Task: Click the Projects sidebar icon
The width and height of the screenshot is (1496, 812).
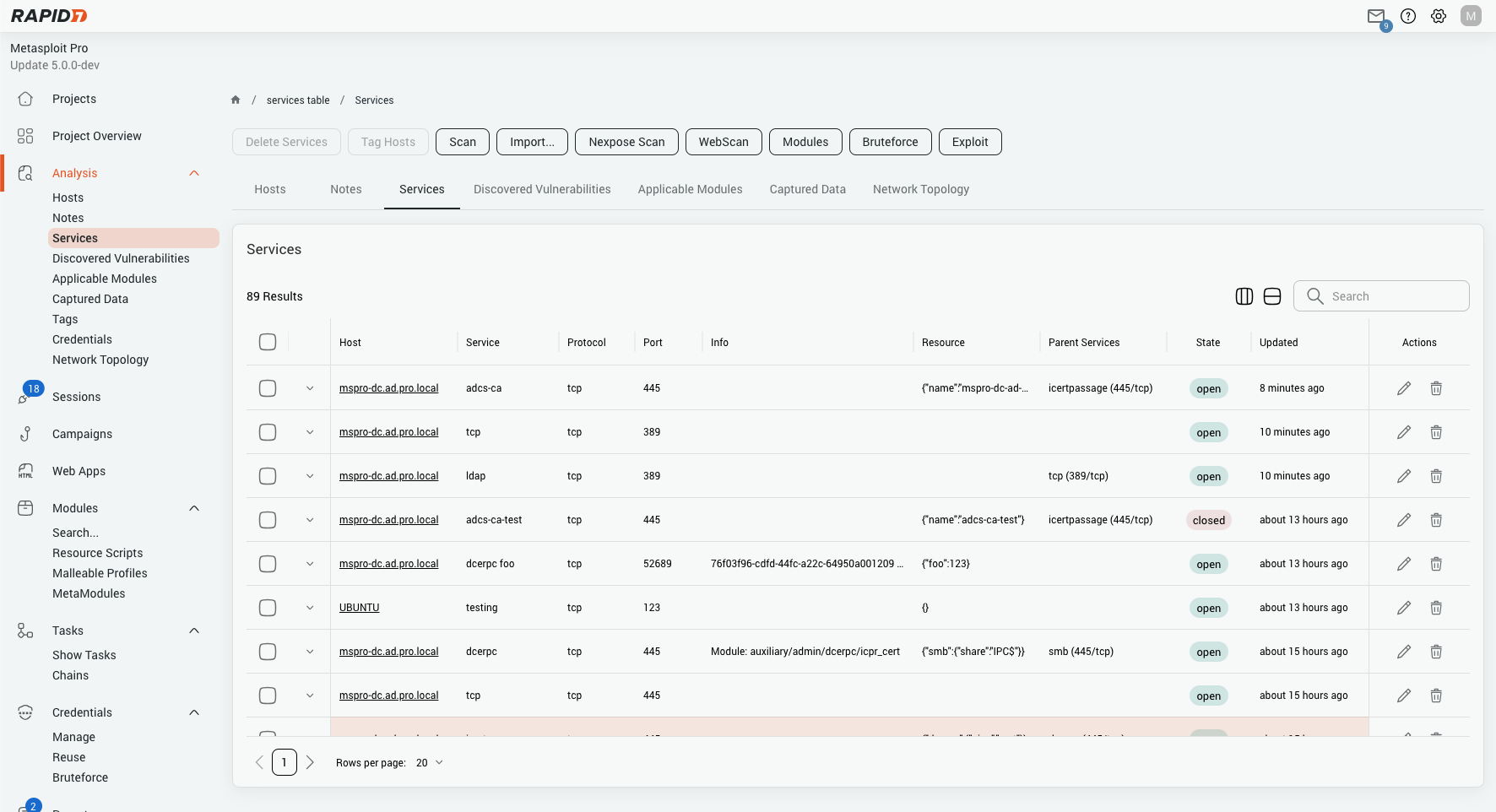Action: [x=25, y=99]
